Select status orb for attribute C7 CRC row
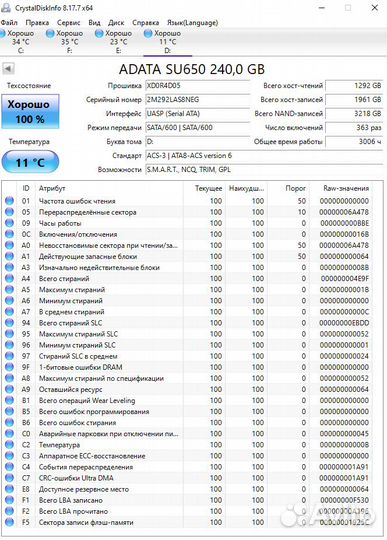387x540 pixels. (9, 478)
